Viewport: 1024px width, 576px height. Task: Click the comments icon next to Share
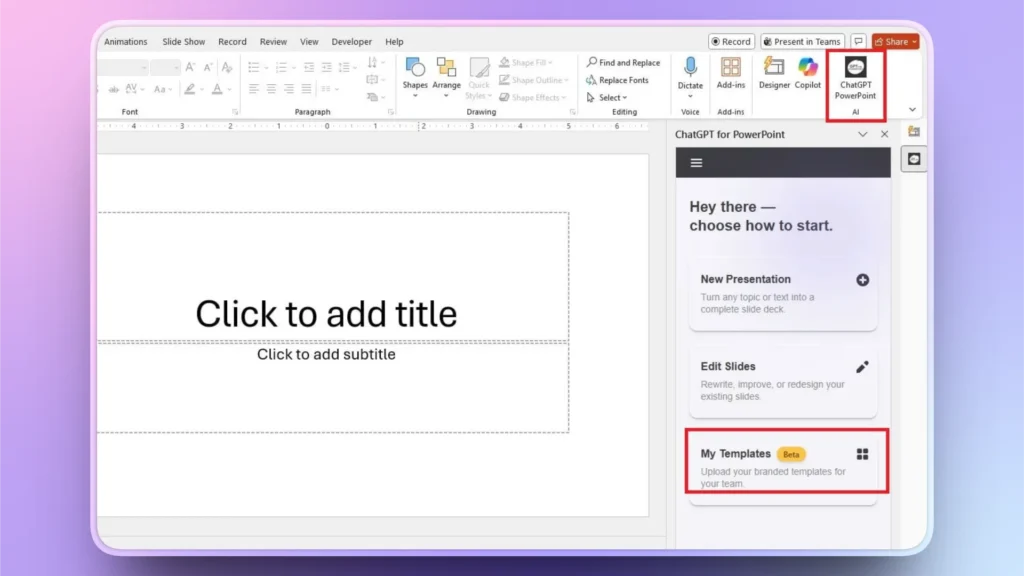[x=858, y=41]
